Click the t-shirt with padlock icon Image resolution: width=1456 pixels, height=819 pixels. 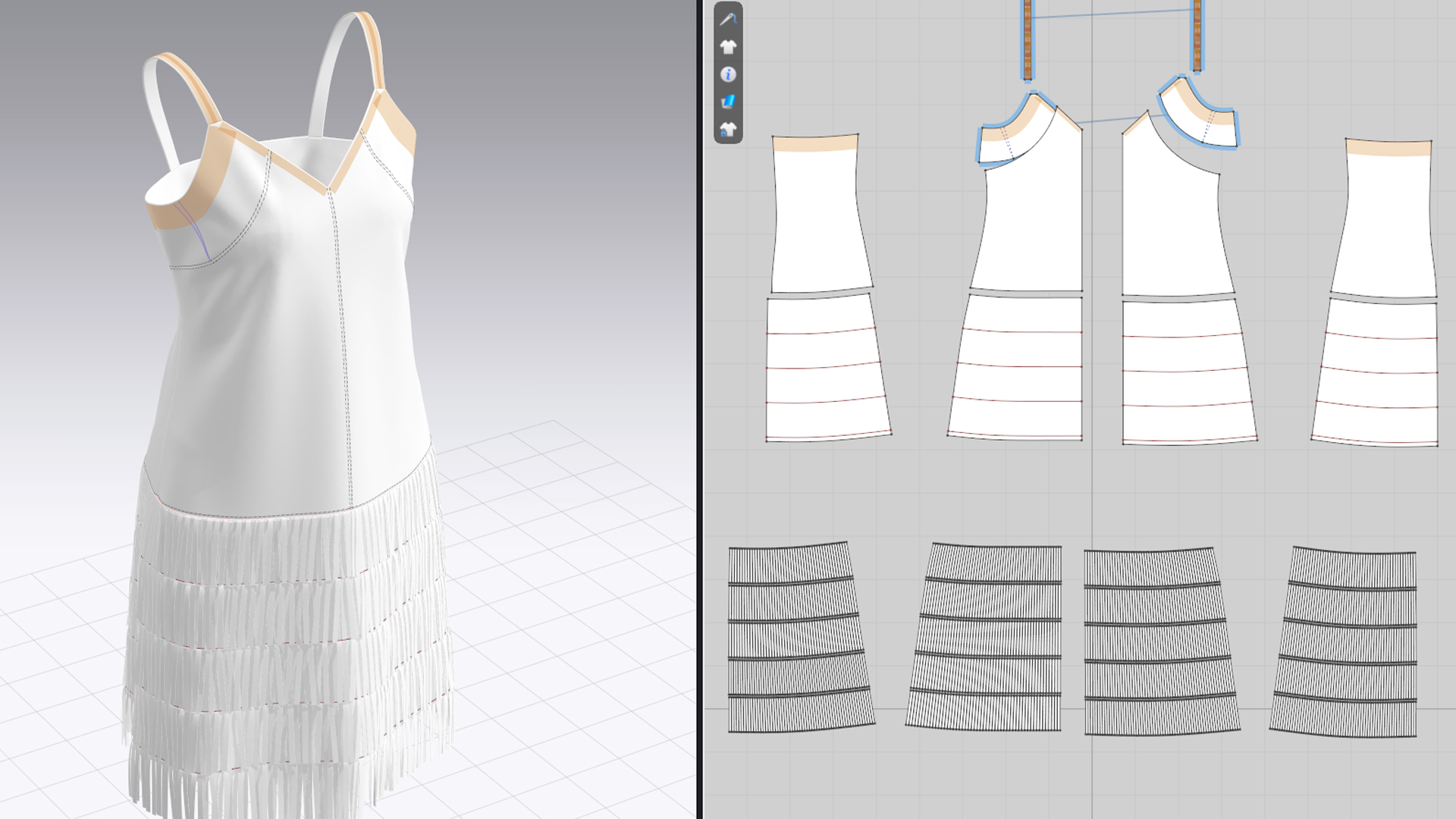click(728, 130)
